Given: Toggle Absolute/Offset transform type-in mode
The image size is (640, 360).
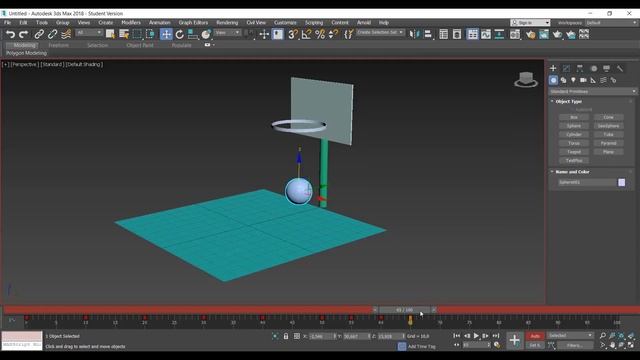Looking at the screenshot, I should click(297, 336).
